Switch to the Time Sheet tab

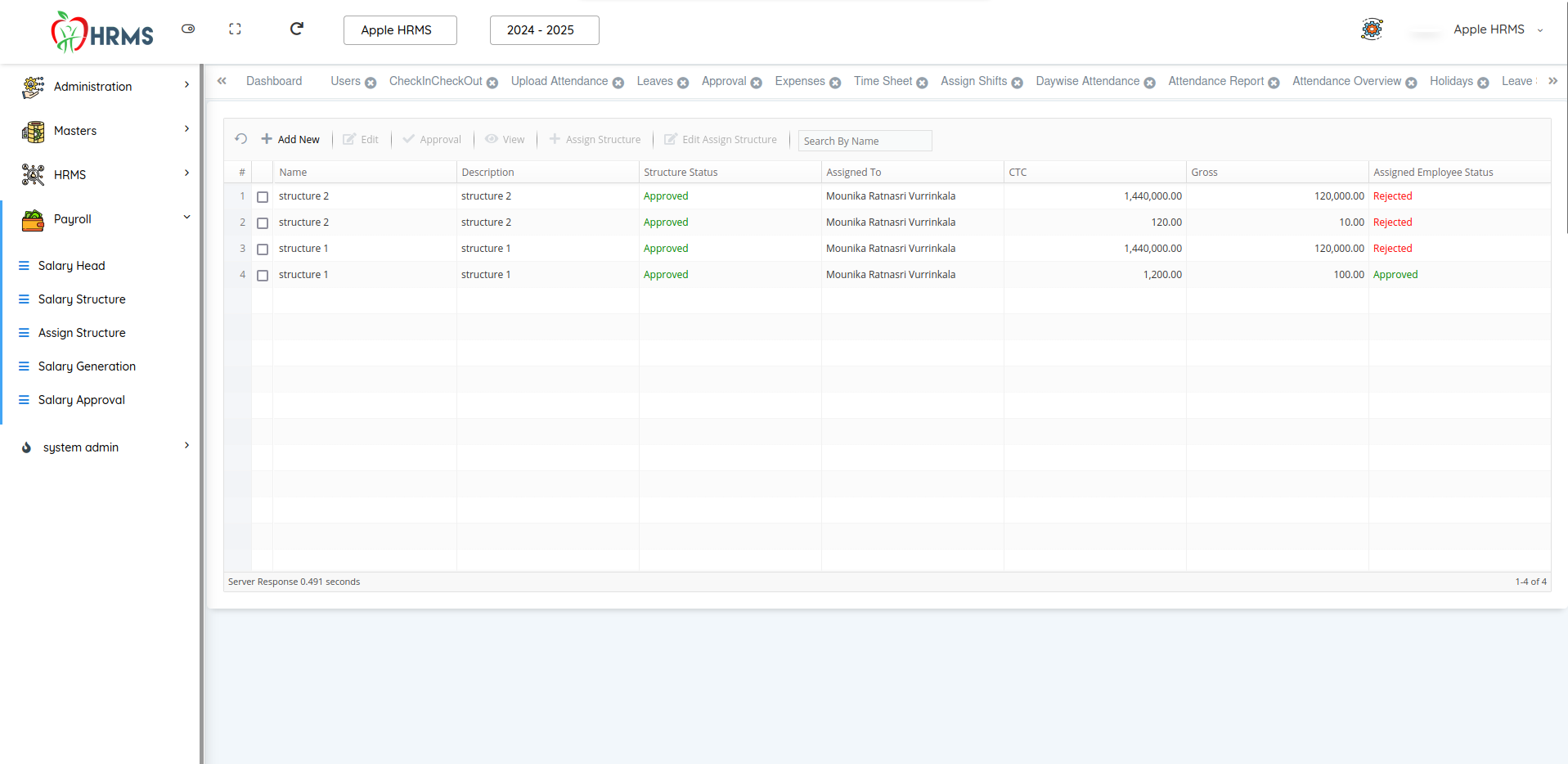coord(883,81)
